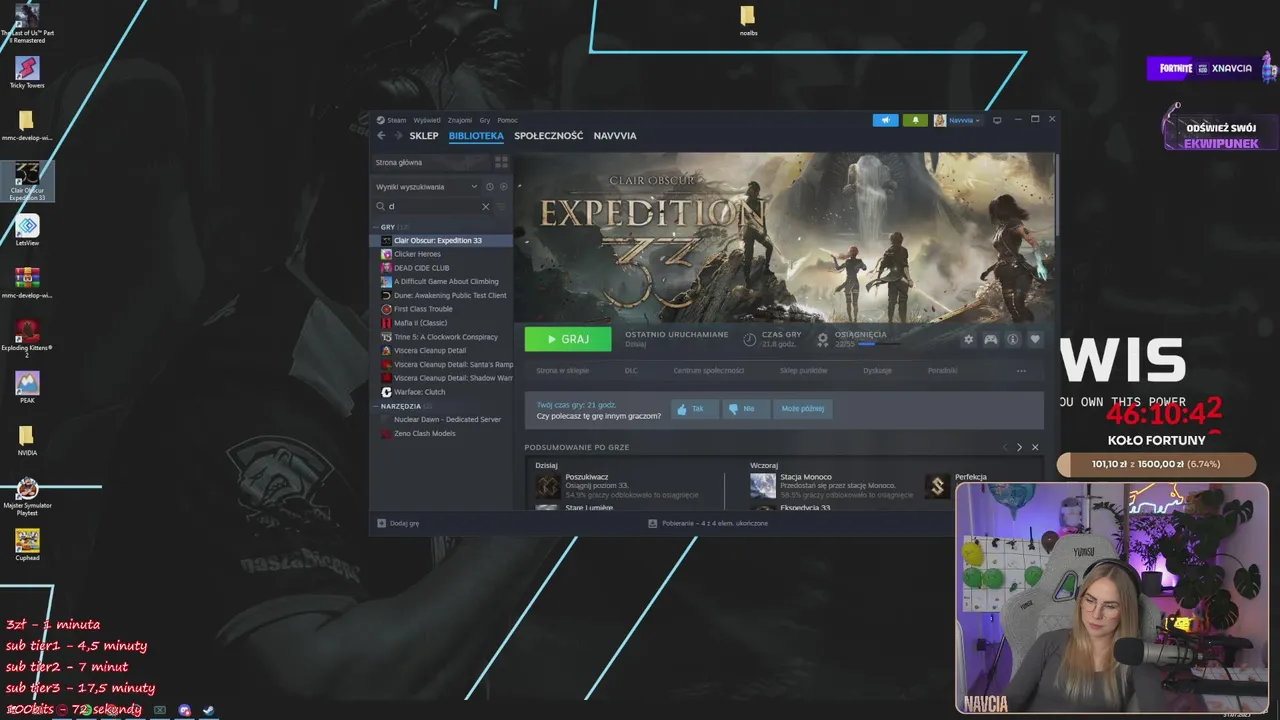Go back with Steam back arrow
Viewport: 1280px width, 720px height.
381,136
